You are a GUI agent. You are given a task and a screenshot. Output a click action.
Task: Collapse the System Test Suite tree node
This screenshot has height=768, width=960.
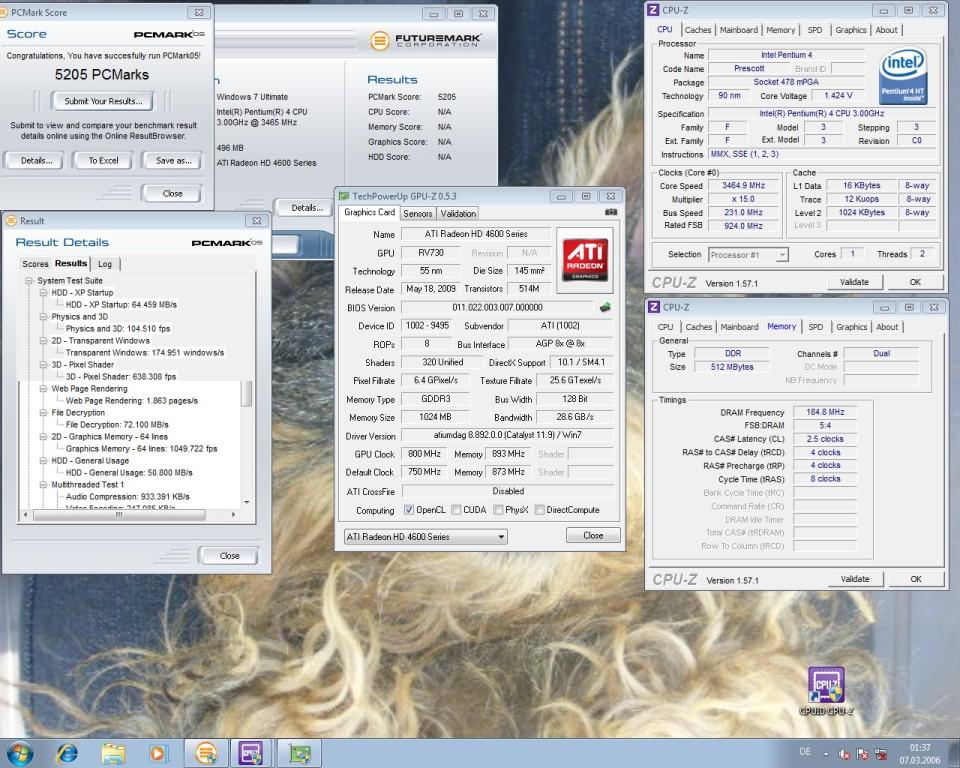[x=29, y=280]
